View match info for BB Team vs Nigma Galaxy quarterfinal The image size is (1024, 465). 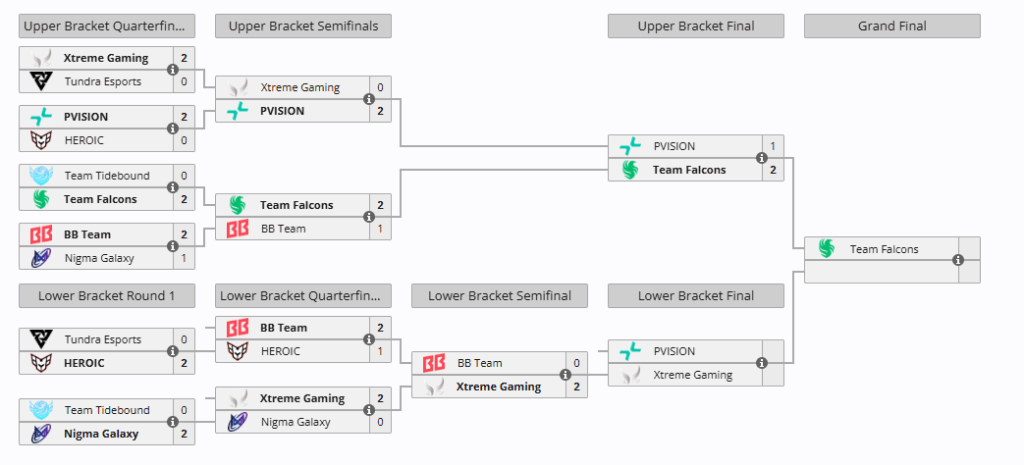tap(172, 247)
